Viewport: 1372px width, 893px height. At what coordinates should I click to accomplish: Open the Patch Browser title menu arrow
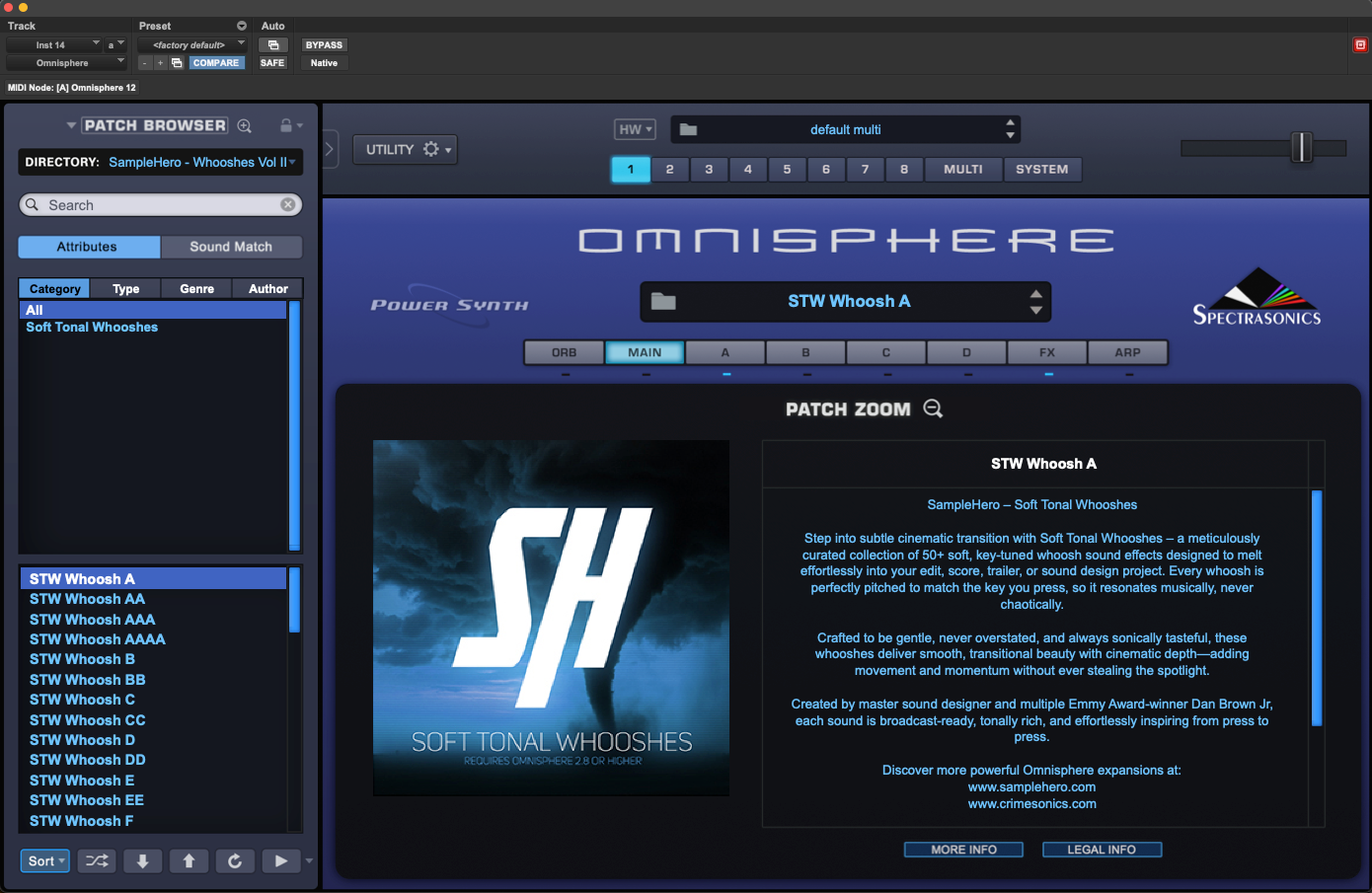tap(71, 125)
